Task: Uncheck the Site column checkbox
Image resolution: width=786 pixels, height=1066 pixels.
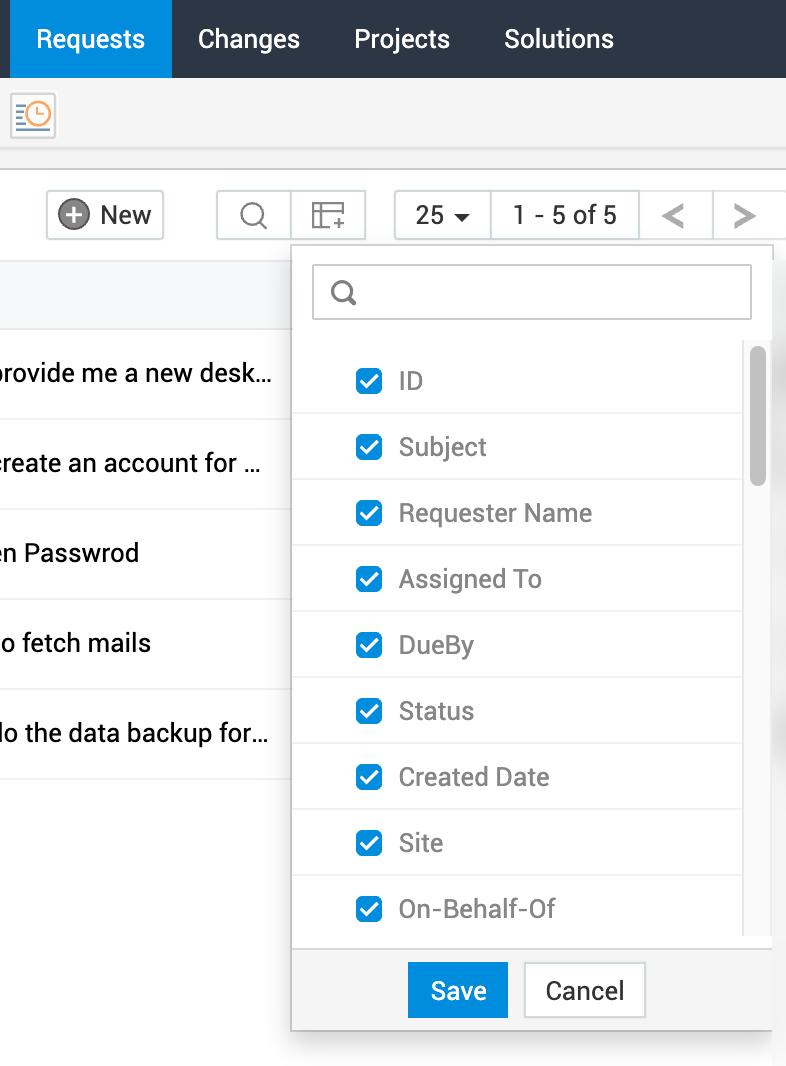Action: point(369,843)
